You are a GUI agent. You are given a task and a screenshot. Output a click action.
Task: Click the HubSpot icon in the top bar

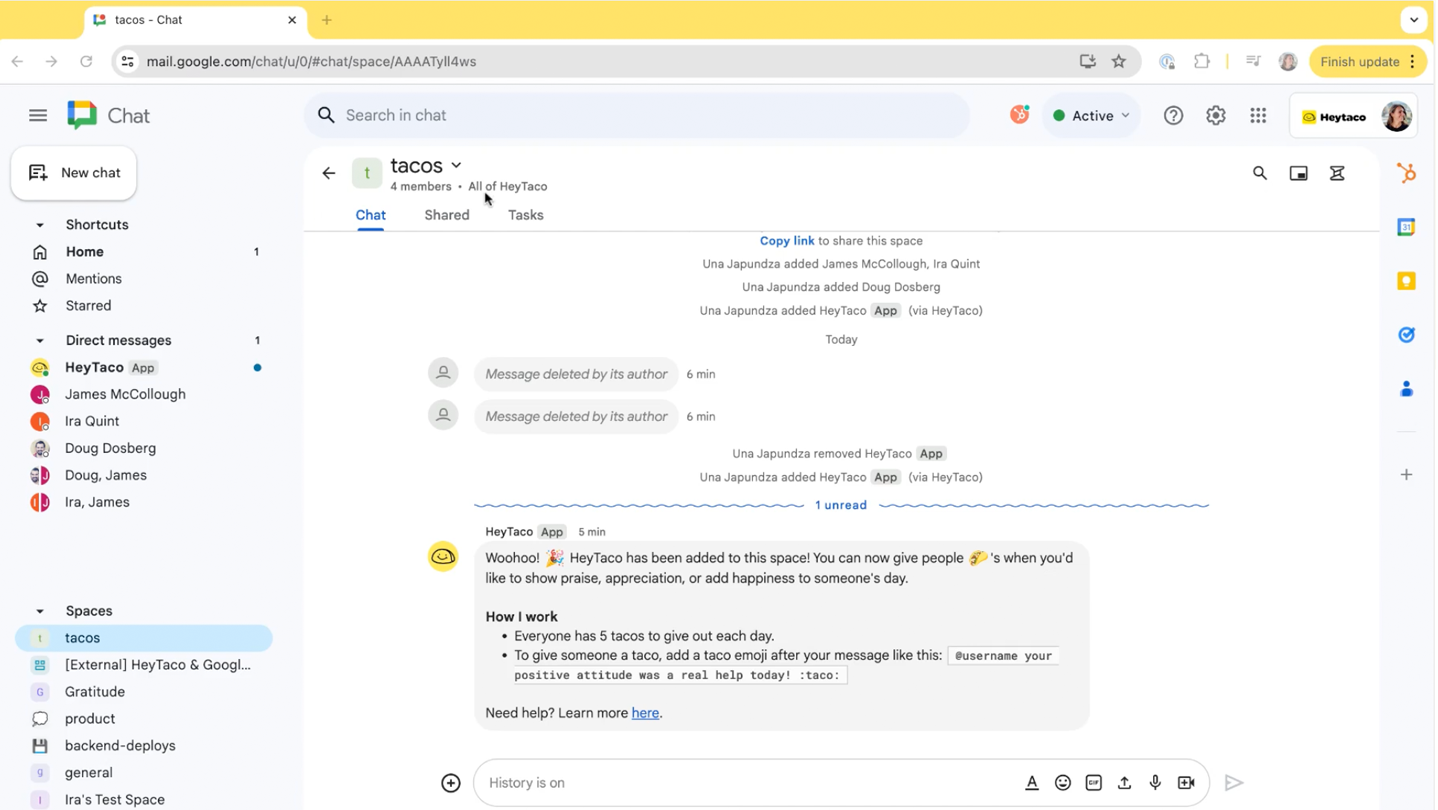1020,115
